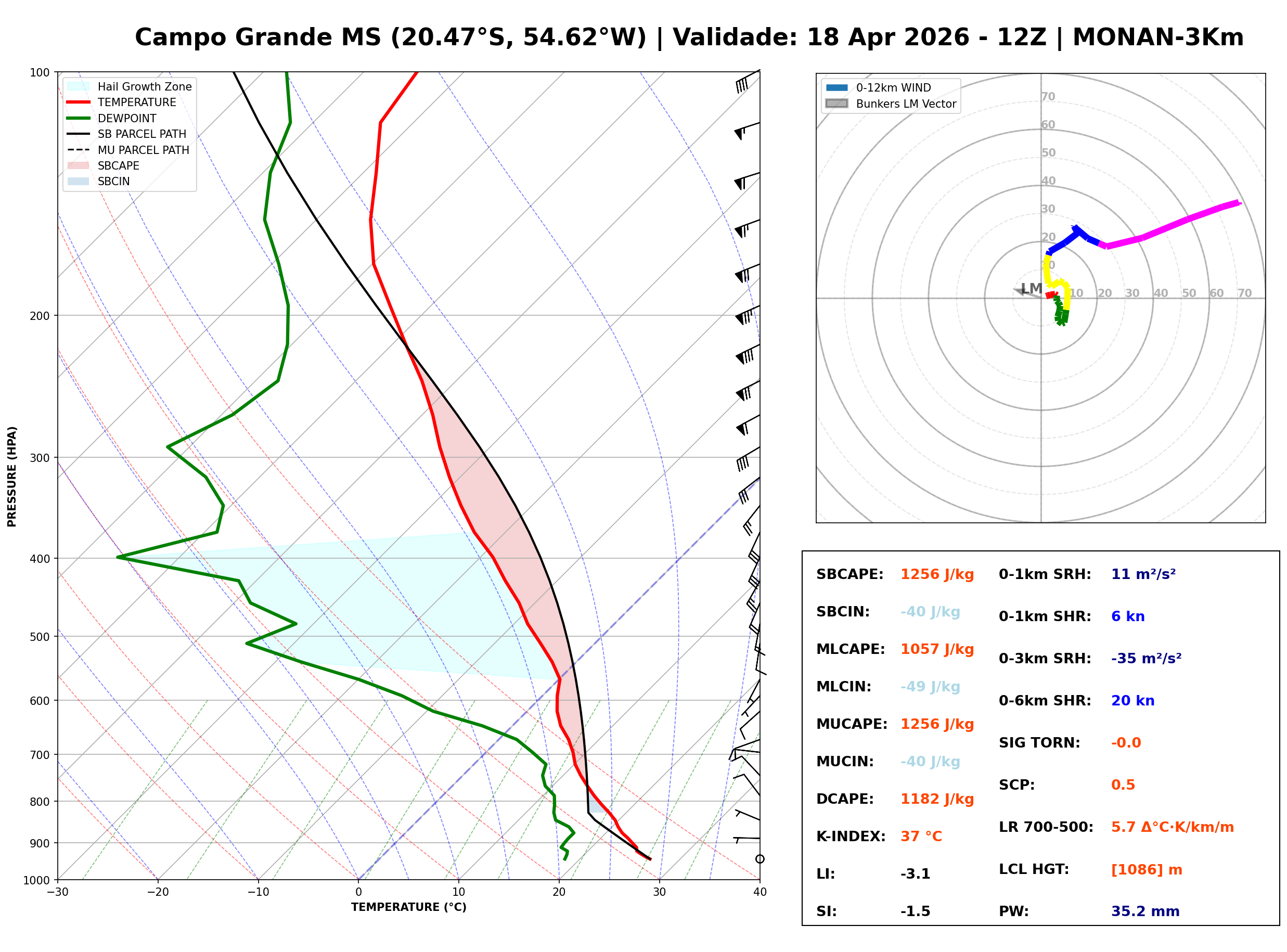Click the green DEWPOINT legend line
Image resolution: width=1287 pixels, height=952 pixels.
point(79,118)
